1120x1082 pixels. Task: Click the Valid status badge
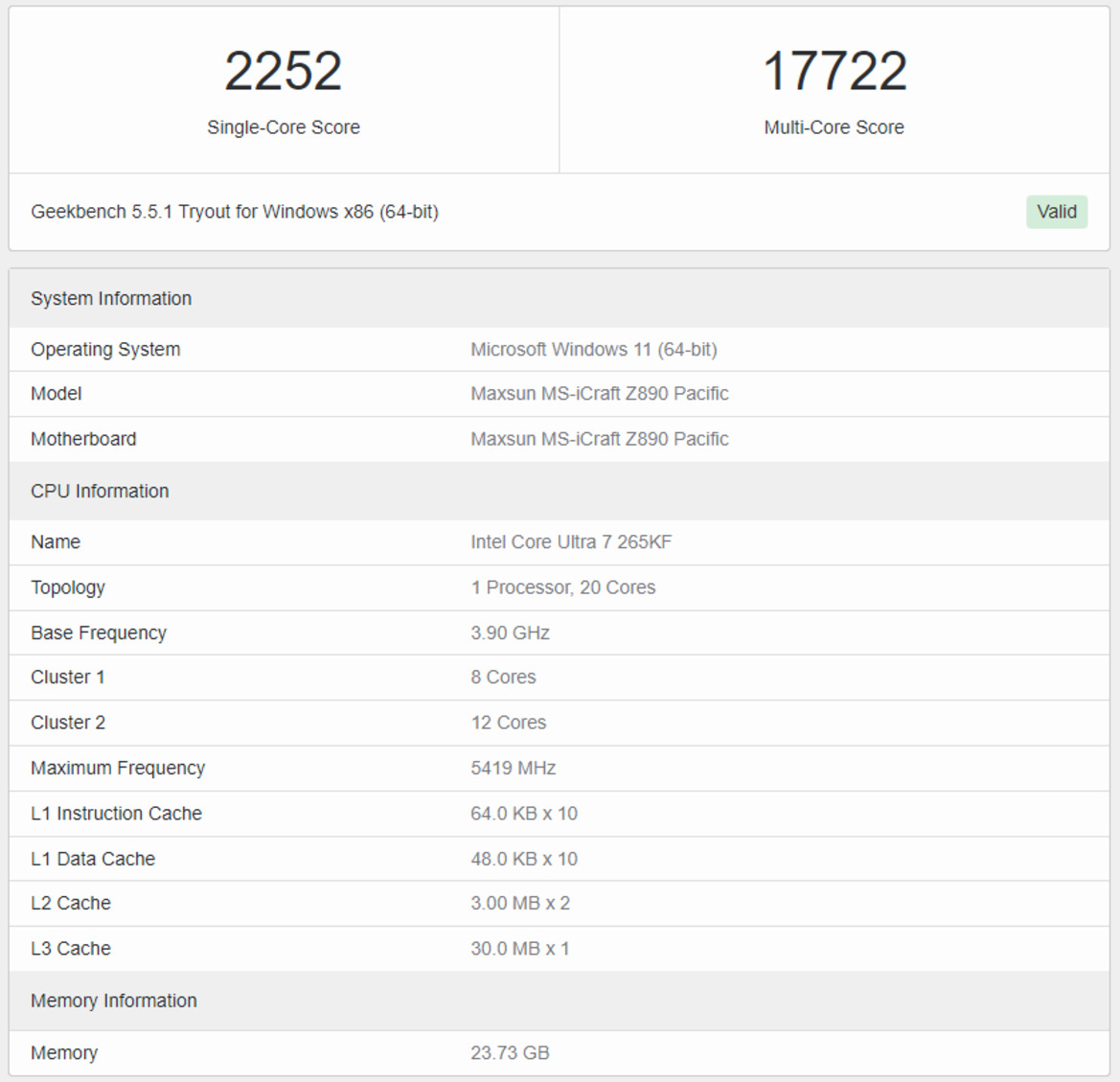1056,212
